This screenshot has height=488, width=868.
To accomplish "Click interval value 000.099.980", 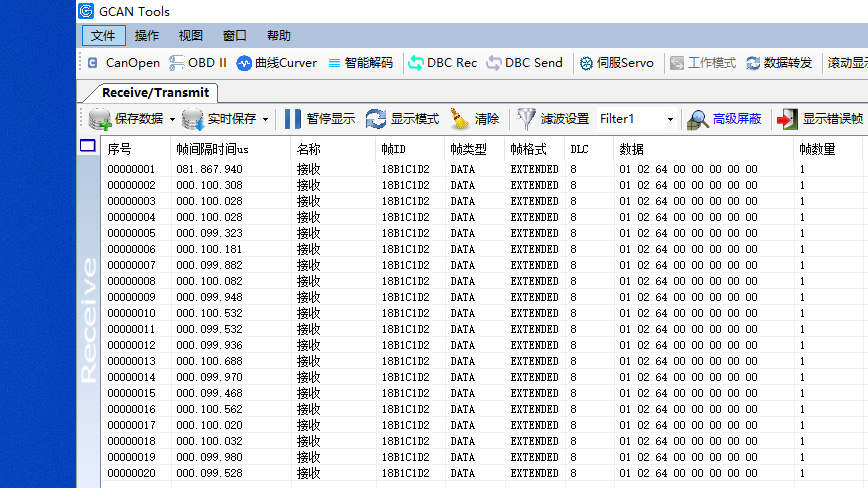I will (209, 458).
